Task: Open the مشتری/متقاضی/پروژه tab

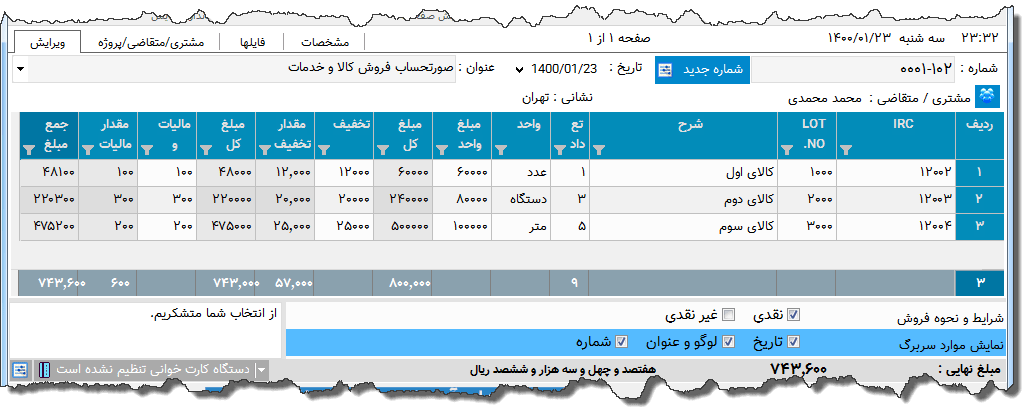Action: click(151, 42)
